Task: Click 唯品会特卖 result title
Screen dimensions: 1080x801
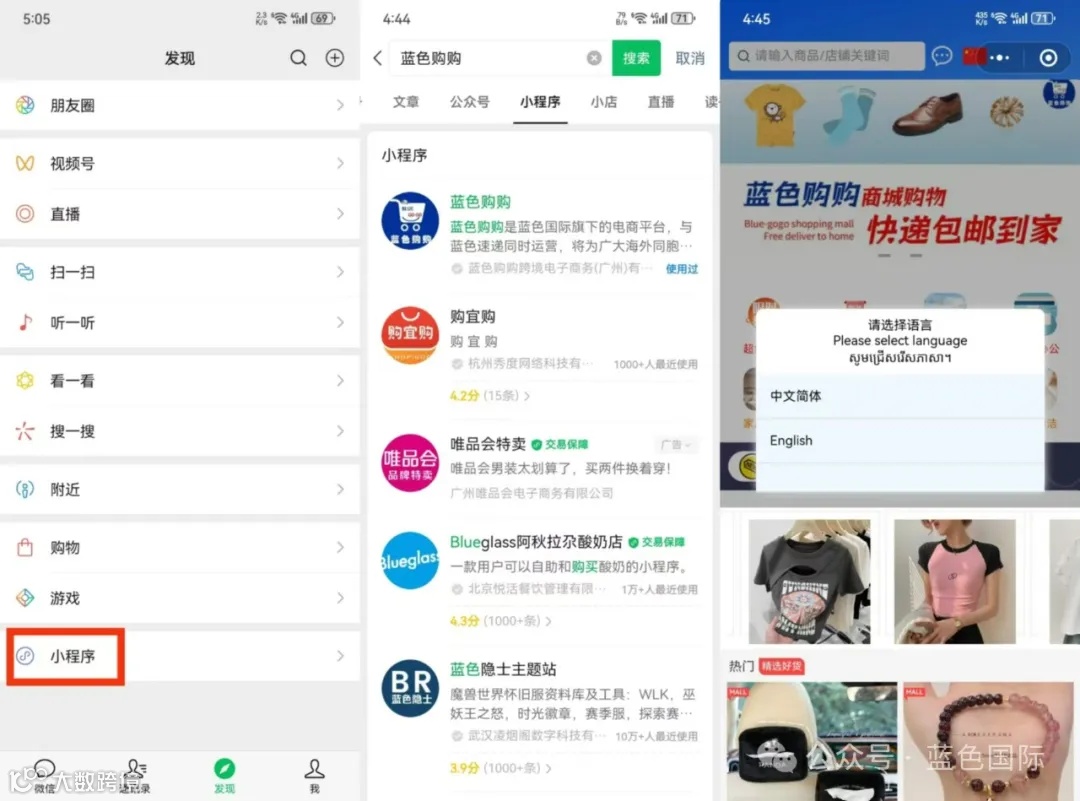Action: (488, 444)
